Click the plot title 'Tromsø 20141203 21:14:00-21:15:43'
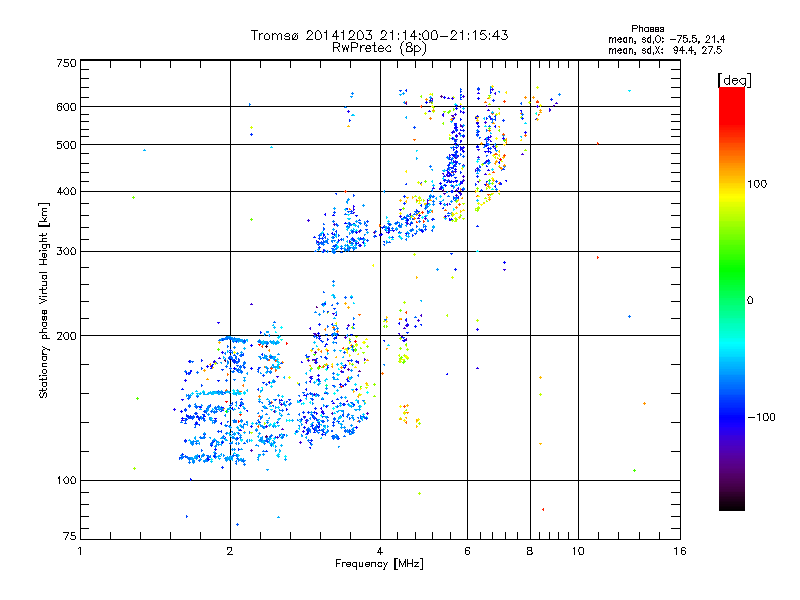Image resolution: width=800 pixels, height=600 pixels. (x=379, y=35)
